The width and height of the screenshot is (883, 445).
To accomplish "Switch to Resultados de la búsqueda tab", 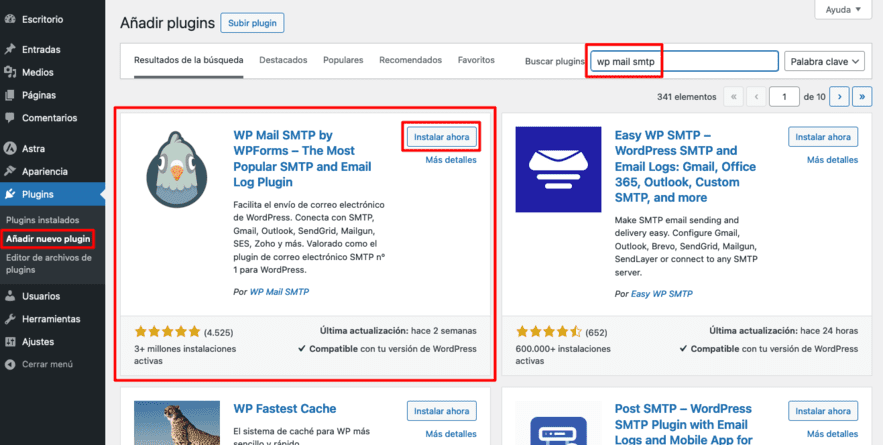I will (x=189, y=60).
